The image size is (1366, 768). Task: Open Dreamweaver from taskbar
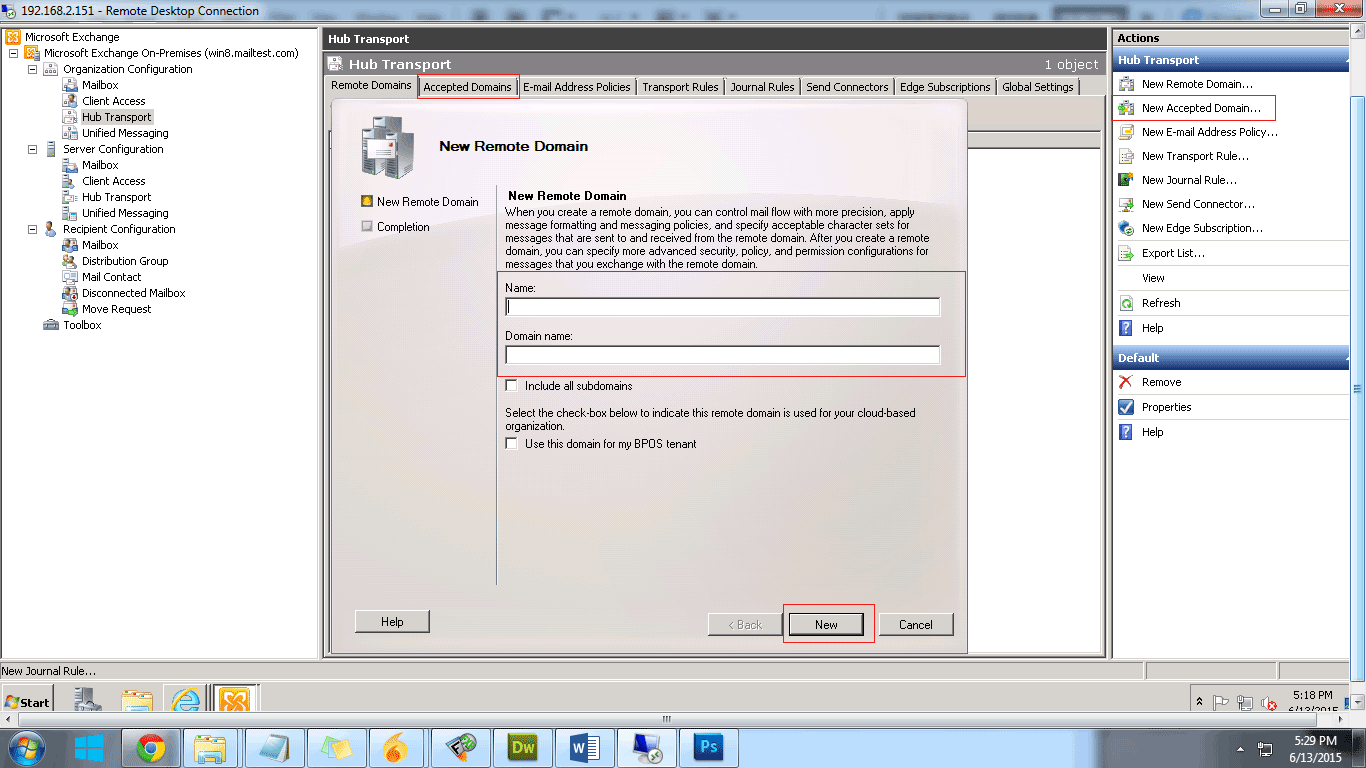point(523,747)
